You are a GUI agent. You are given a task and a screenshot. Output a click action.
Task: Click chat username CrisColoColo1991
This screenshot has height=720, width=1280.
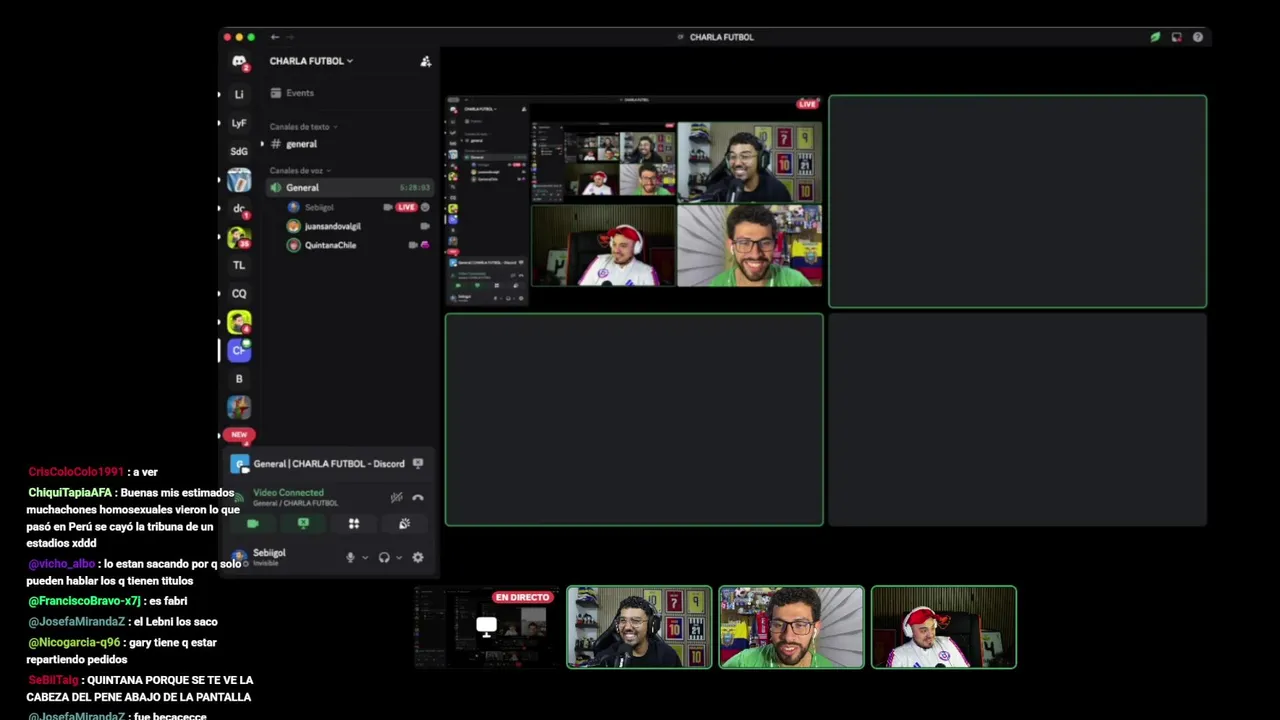(76, 472)
